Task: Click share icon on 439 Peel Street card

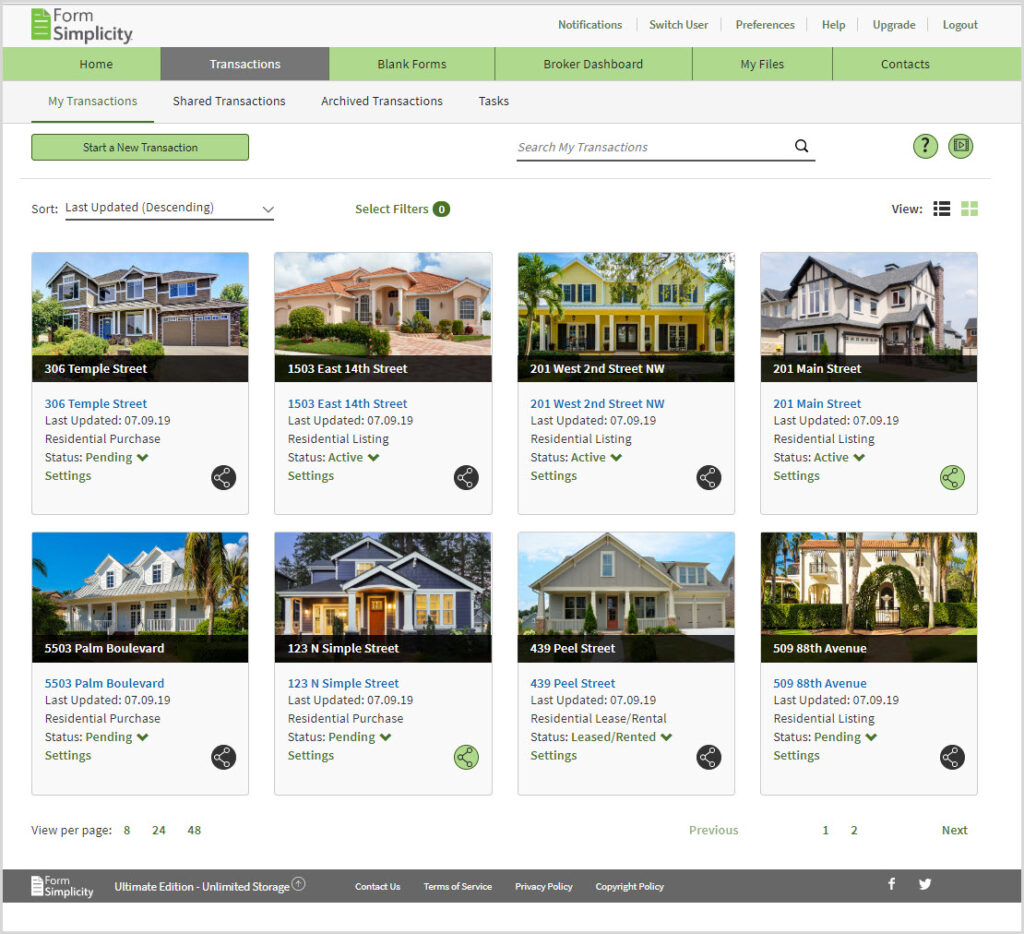Action: (709, 758)
